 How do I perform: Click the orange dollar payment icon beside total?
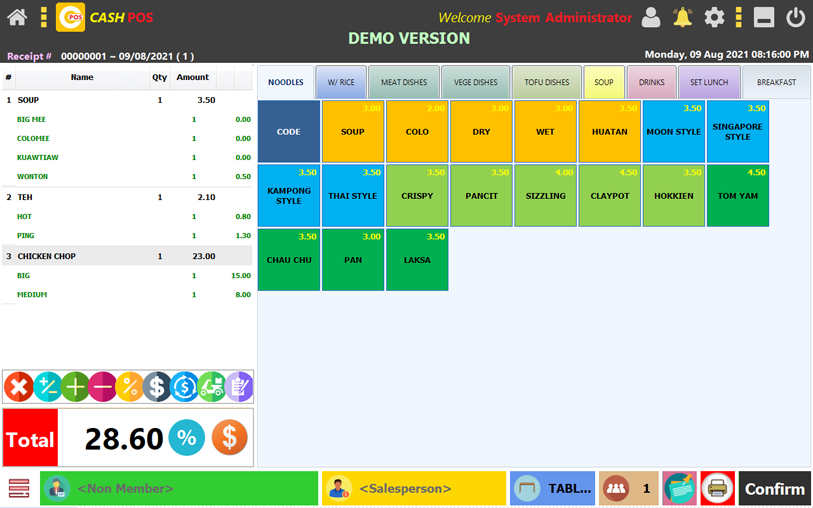click(229, 438)
